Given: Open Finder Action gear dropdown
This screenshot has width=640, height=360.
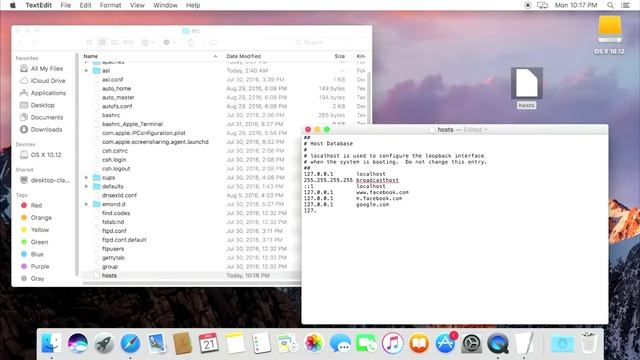Looking at the screenshot, I should click(169, 42).
